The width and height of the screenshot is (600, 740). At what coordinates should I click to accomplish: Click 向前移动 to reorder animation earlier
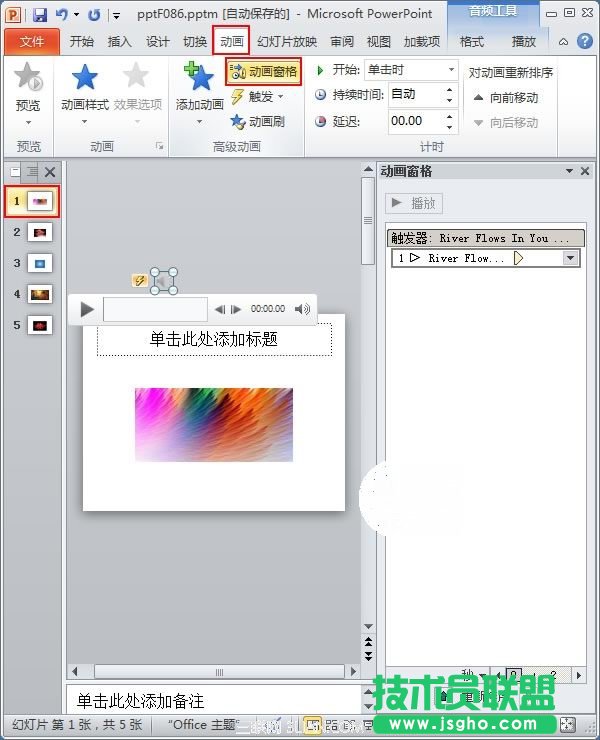(506, 98)
